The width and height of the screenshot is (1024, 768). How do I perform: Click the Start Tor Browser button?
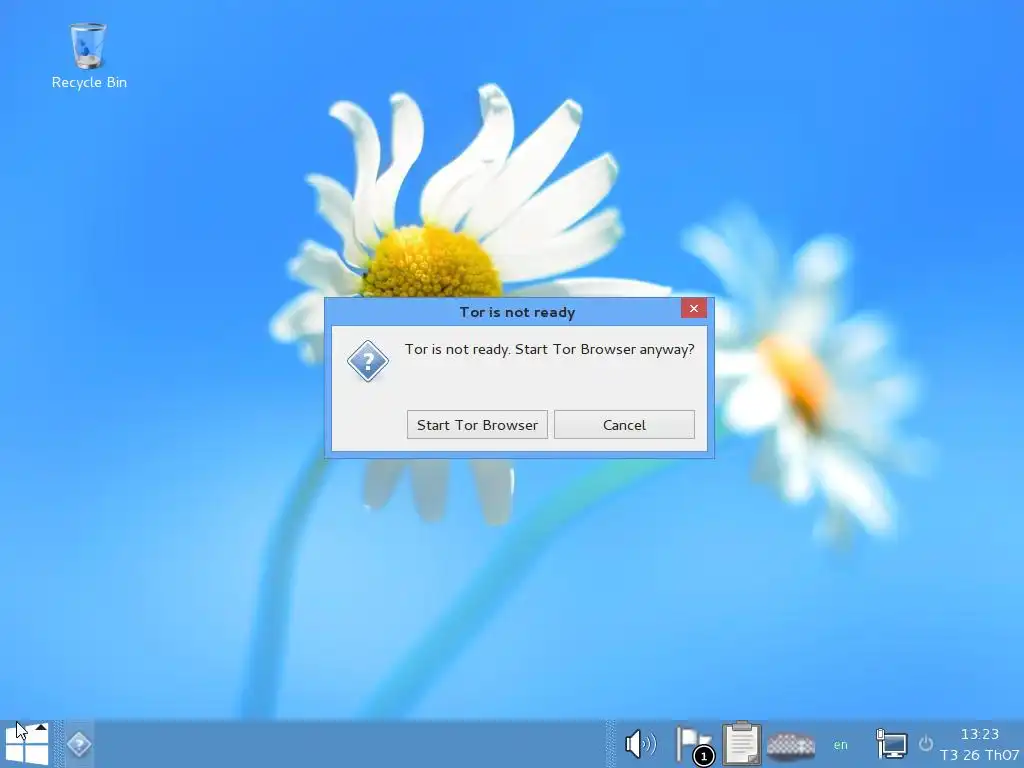tap(477, 424)
